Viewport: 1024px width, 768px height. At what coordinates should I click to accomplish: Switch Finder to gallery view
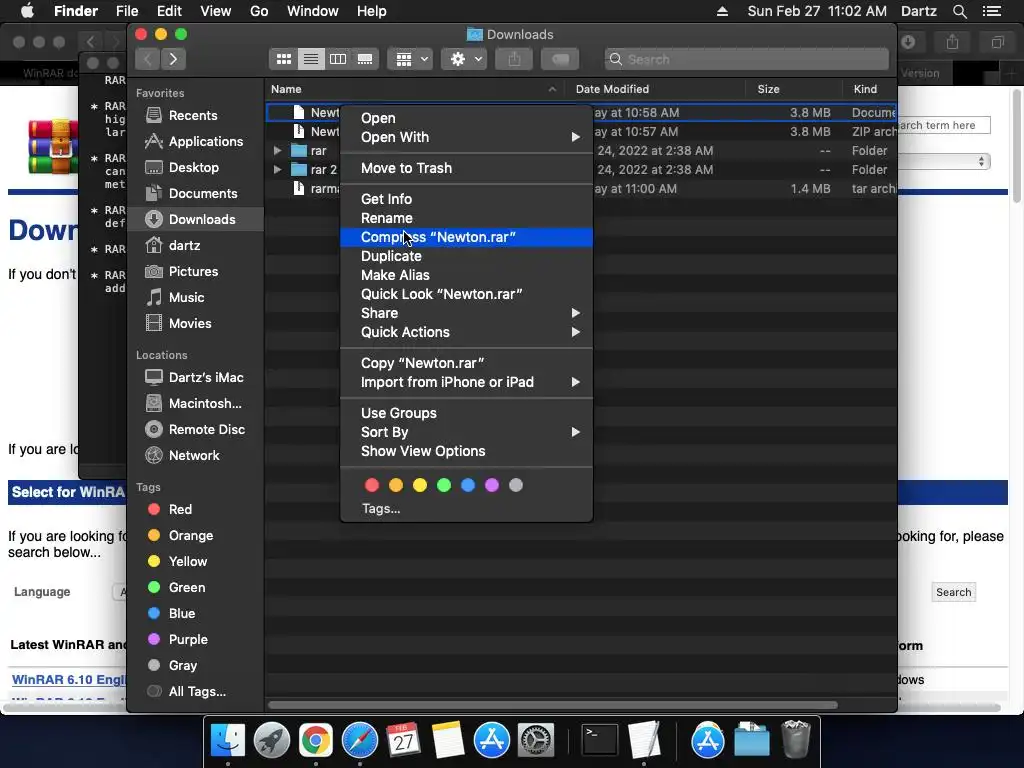point(365,59)
